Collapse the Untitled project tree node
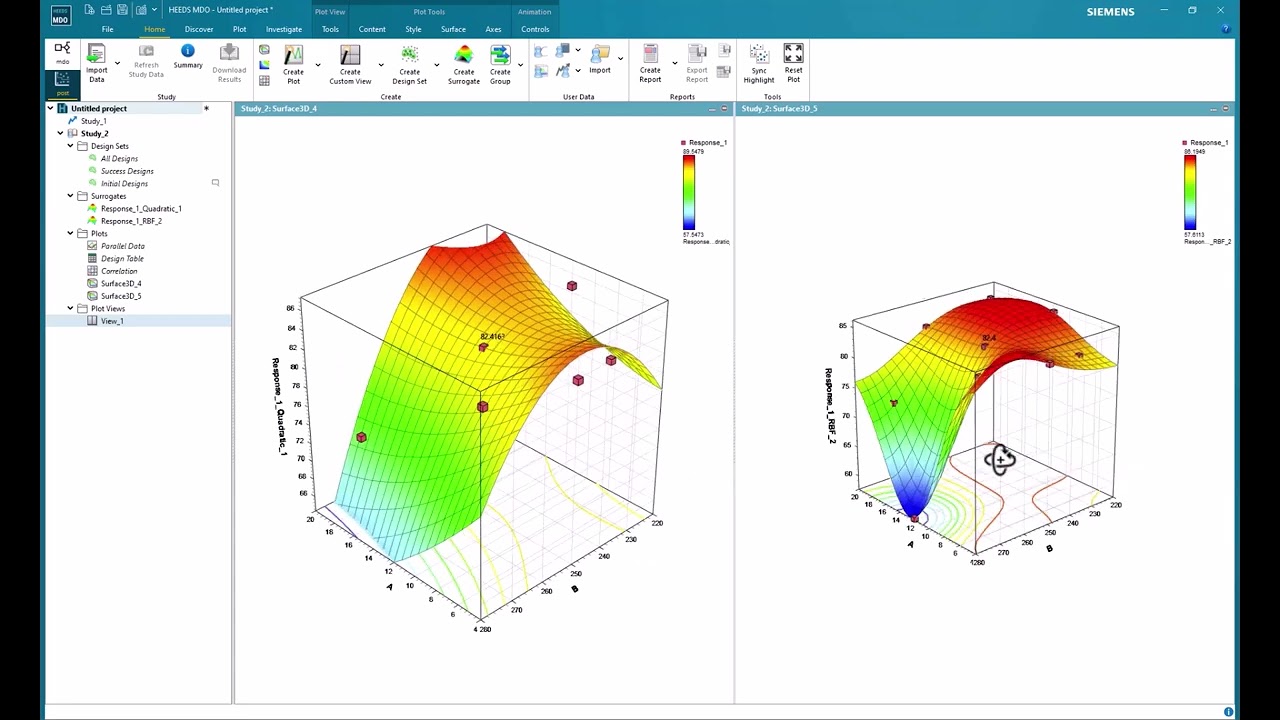Image resolution: width=1280 pixels, height=720 pixels. click(x=50, y=108)
